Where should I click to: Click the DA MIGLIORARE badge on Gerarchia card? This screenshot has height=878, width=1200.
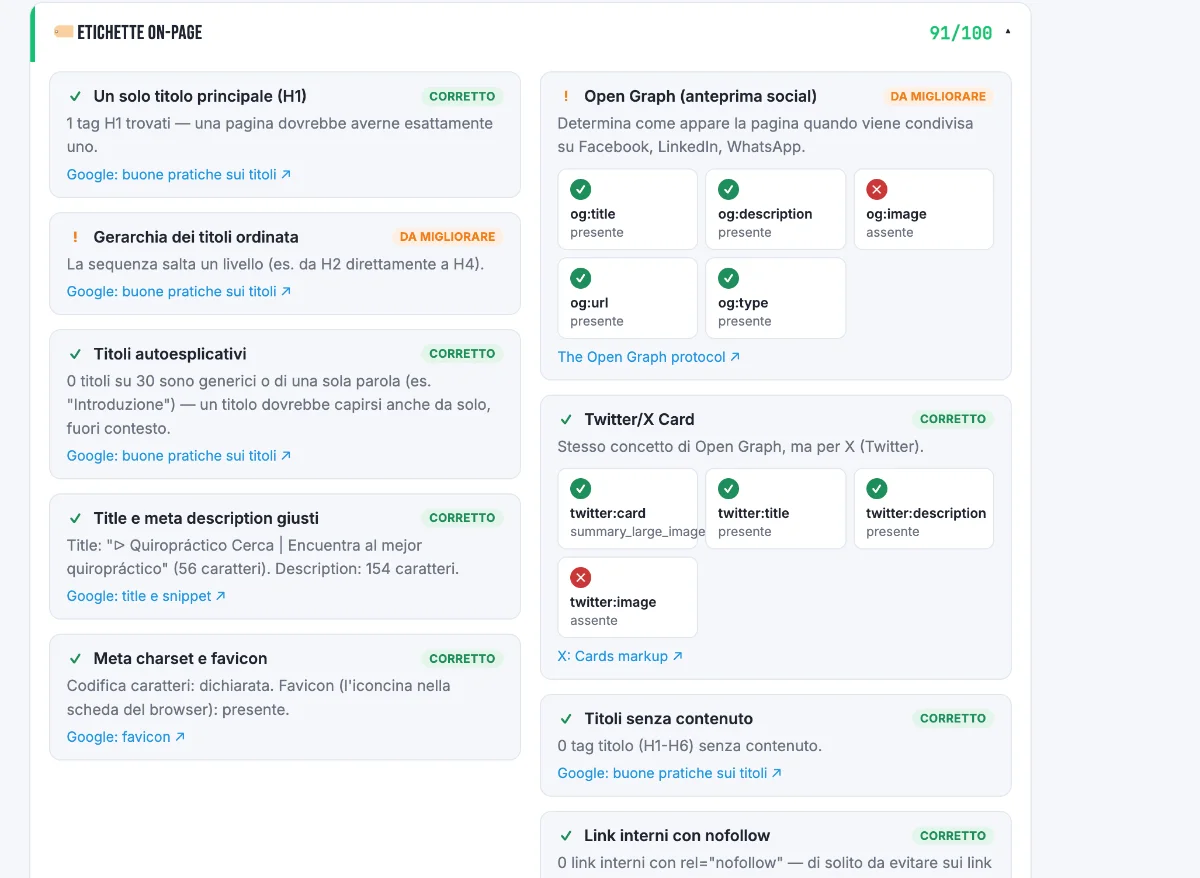click(x=447, y=237)
